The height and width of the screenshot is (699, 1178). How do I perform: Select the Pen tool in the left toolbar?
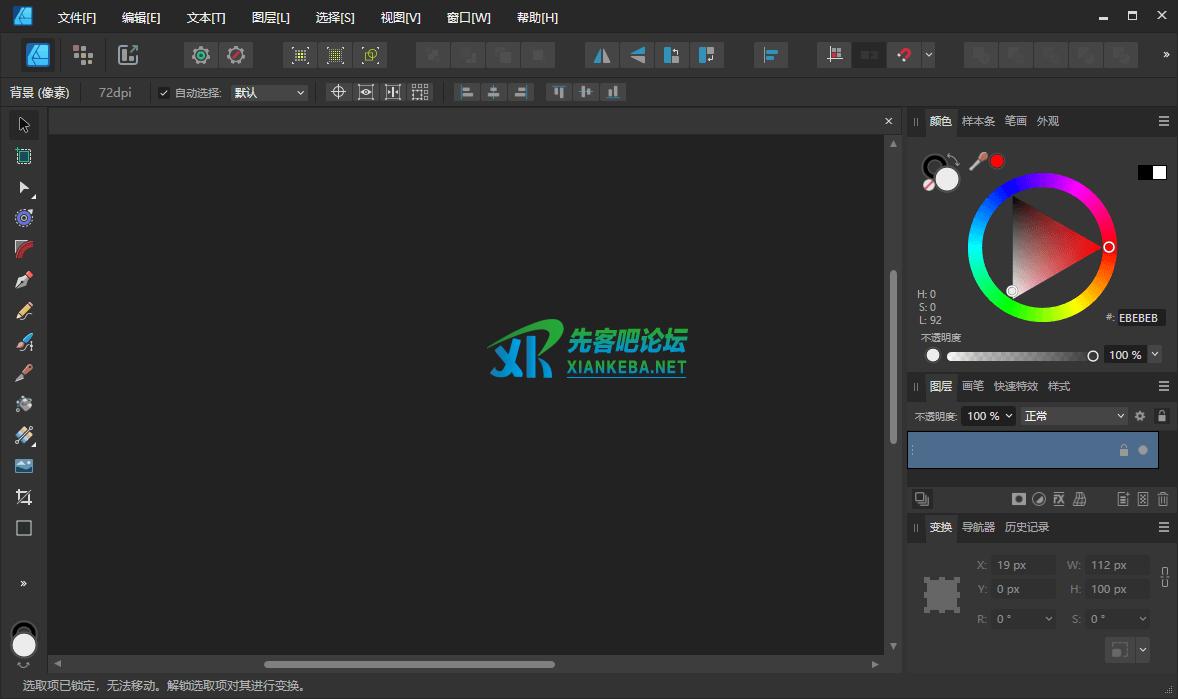[23, 279]
